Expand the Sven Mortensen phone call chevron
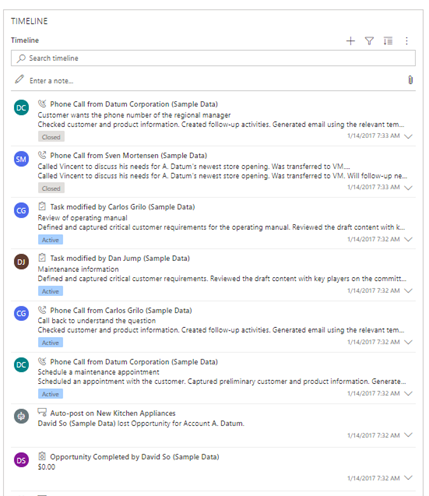Image resolution: width=429 pixels, height=496 pixels. (x=408, y=188)
